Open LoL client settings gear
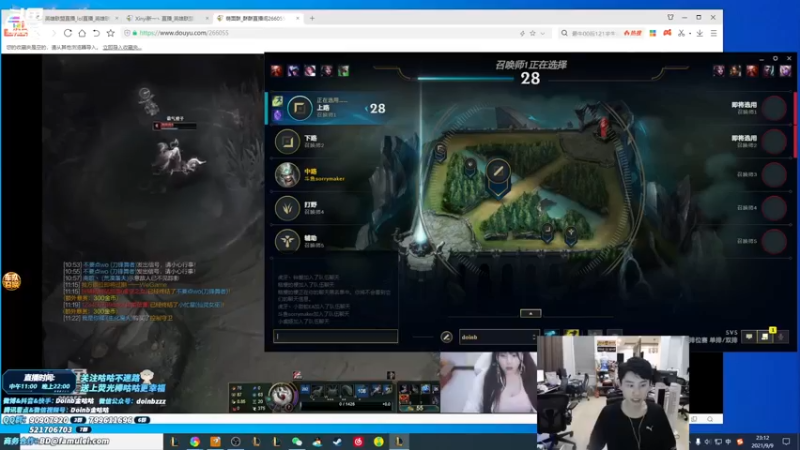 (x=775, y=59)
